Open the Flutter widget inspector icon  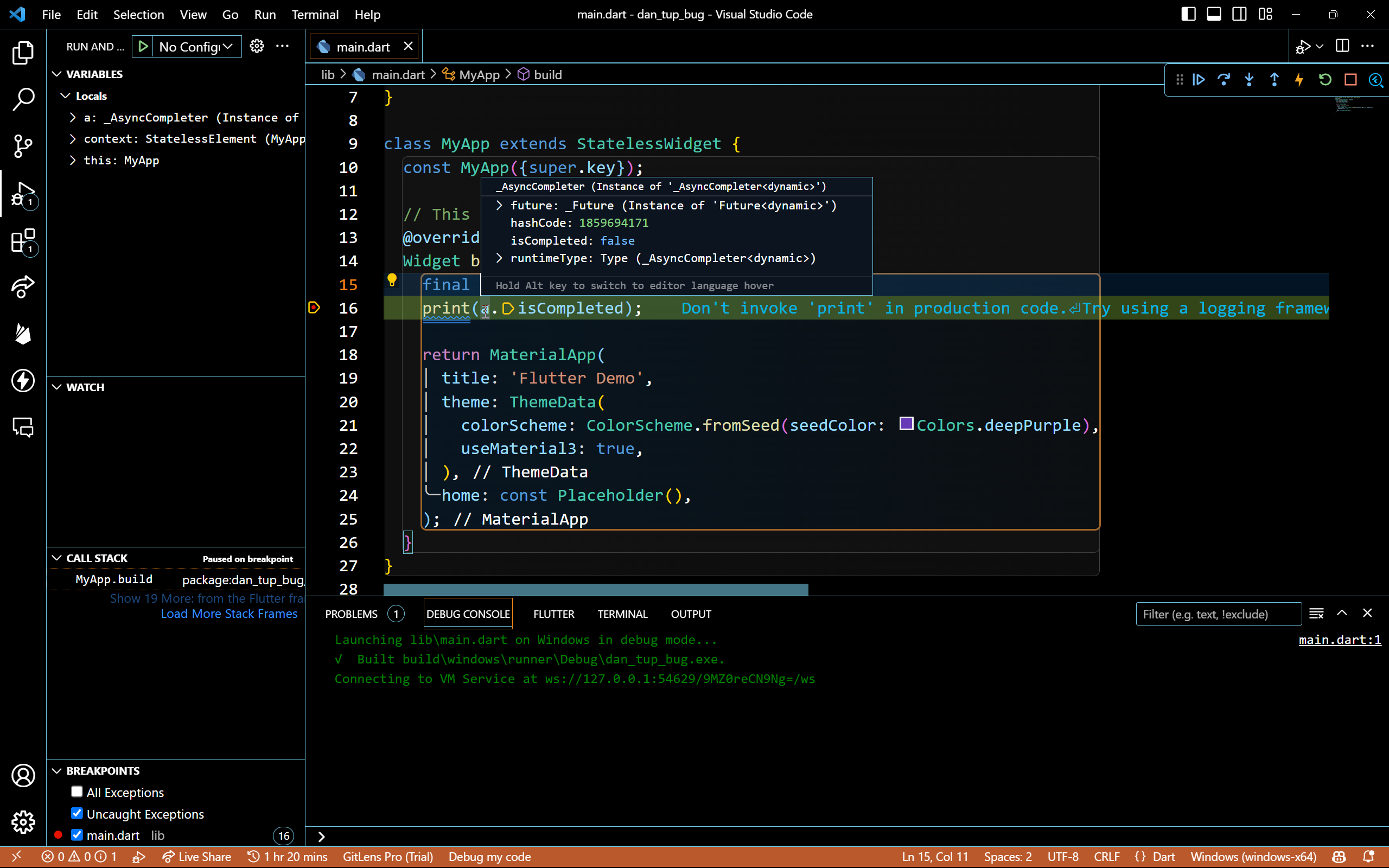coord(1376,80)
